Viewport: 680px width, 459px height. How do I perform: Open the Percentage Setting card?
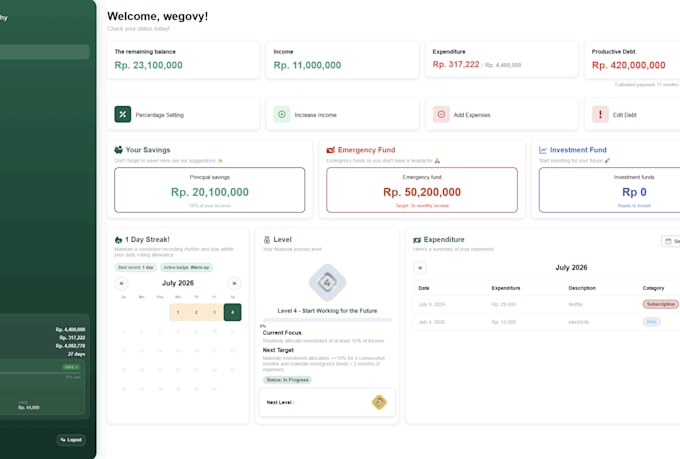(x=183, y=115)
